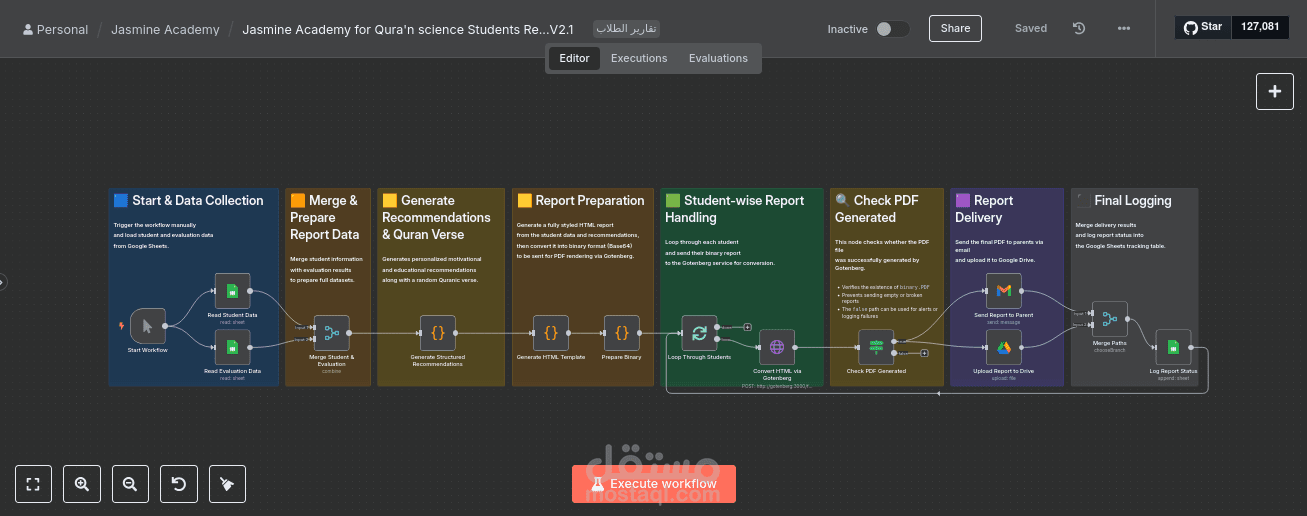Zoom in on the workflow canvas

tap(82, 484)
